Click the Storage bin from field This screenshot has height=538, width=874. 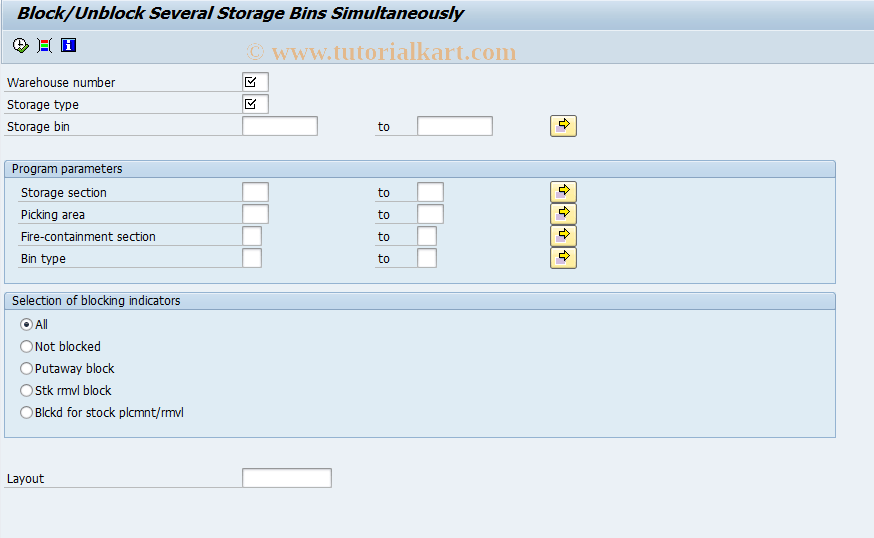pos(280,126)
